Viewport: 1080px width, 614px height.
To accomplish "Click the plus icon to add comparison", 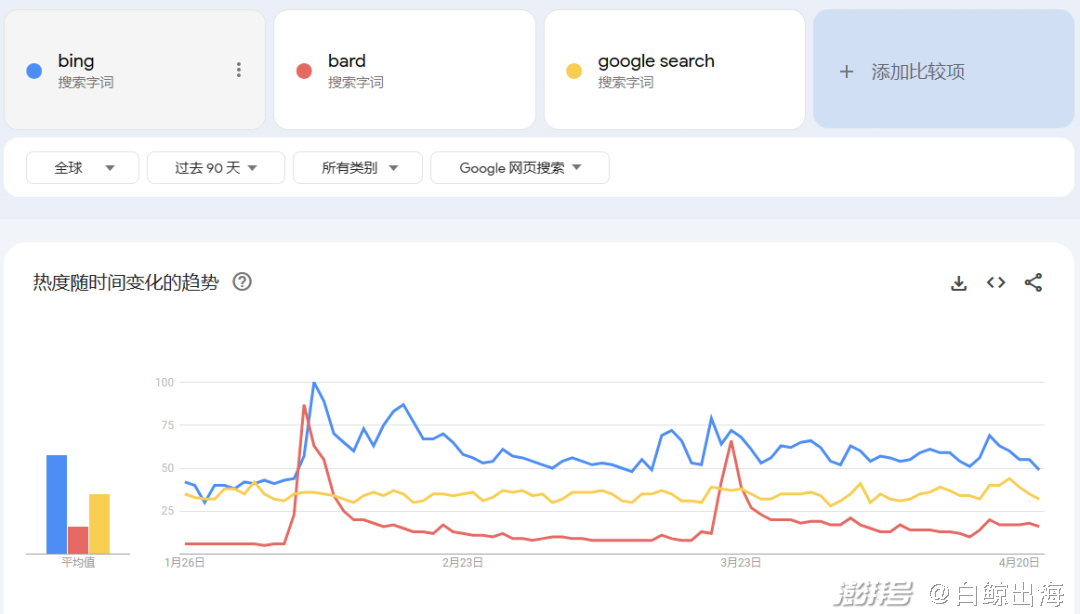I will [x=847, y=72].
